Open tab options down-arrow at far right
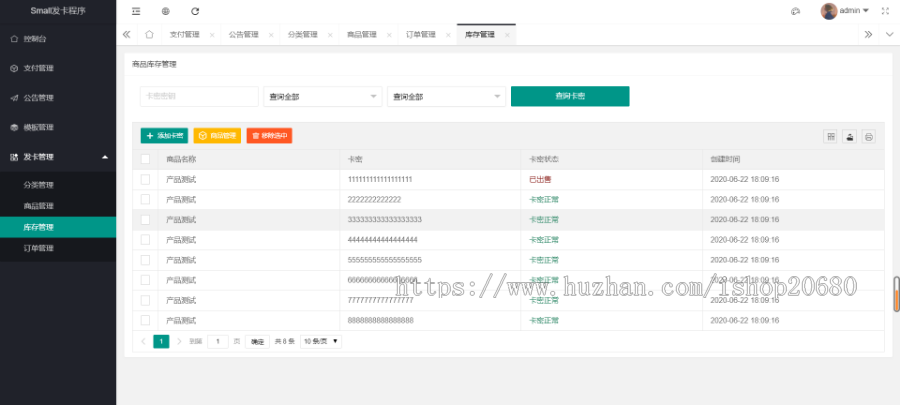 889,34
